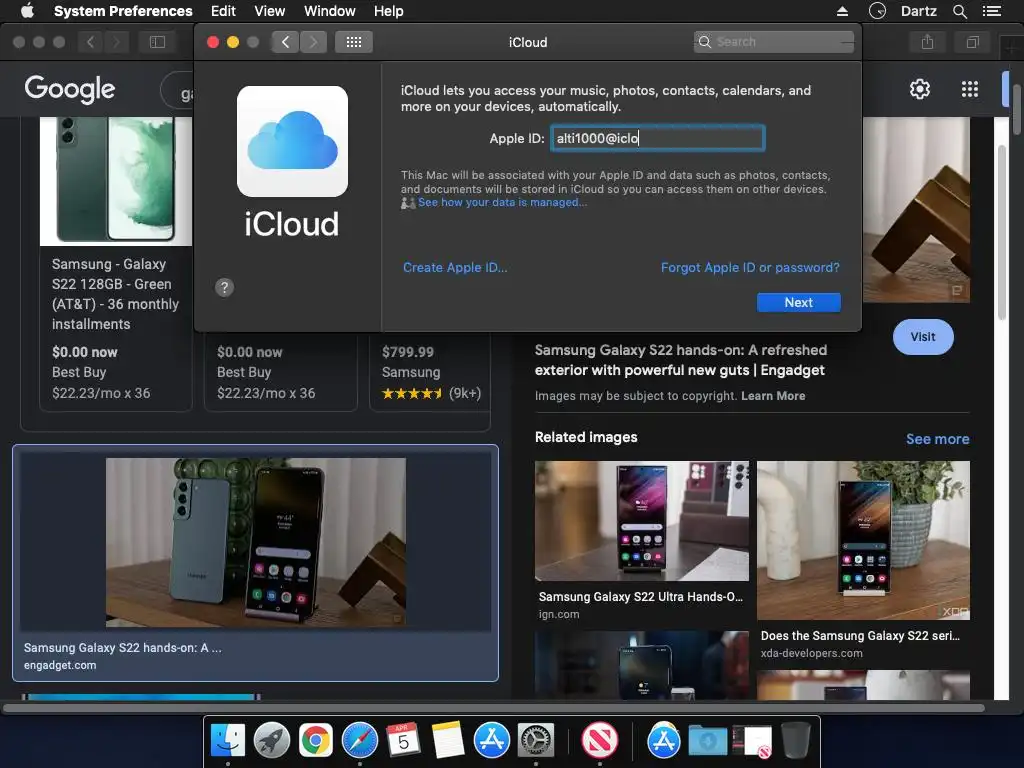Go back in the iCloud preferences window
The width and height of the screenshot is (1024, 768).
(x=285, y=42)
